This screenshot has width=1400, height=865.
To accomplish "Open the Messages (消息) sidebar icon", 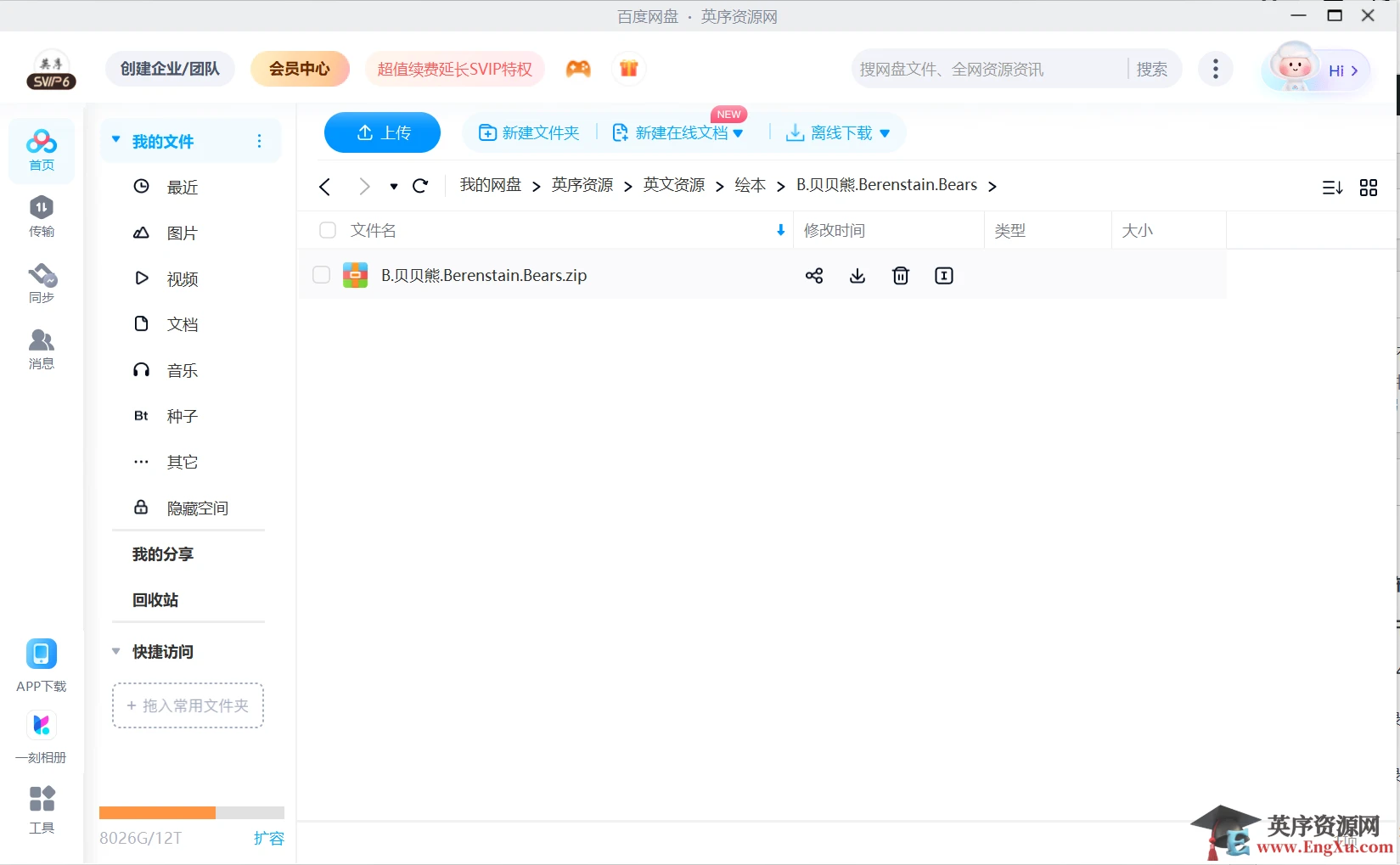I will (41, 349).
